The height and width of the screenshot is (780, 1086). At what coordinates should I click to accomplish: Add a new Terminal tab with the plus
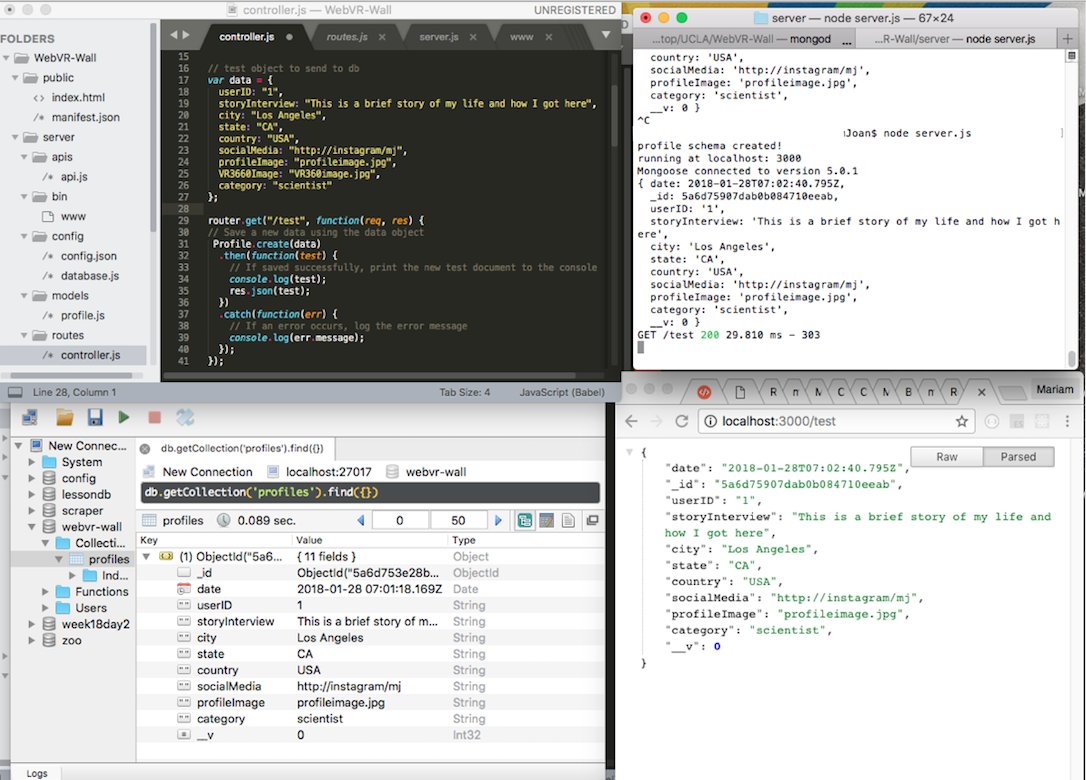(1068, 39)
